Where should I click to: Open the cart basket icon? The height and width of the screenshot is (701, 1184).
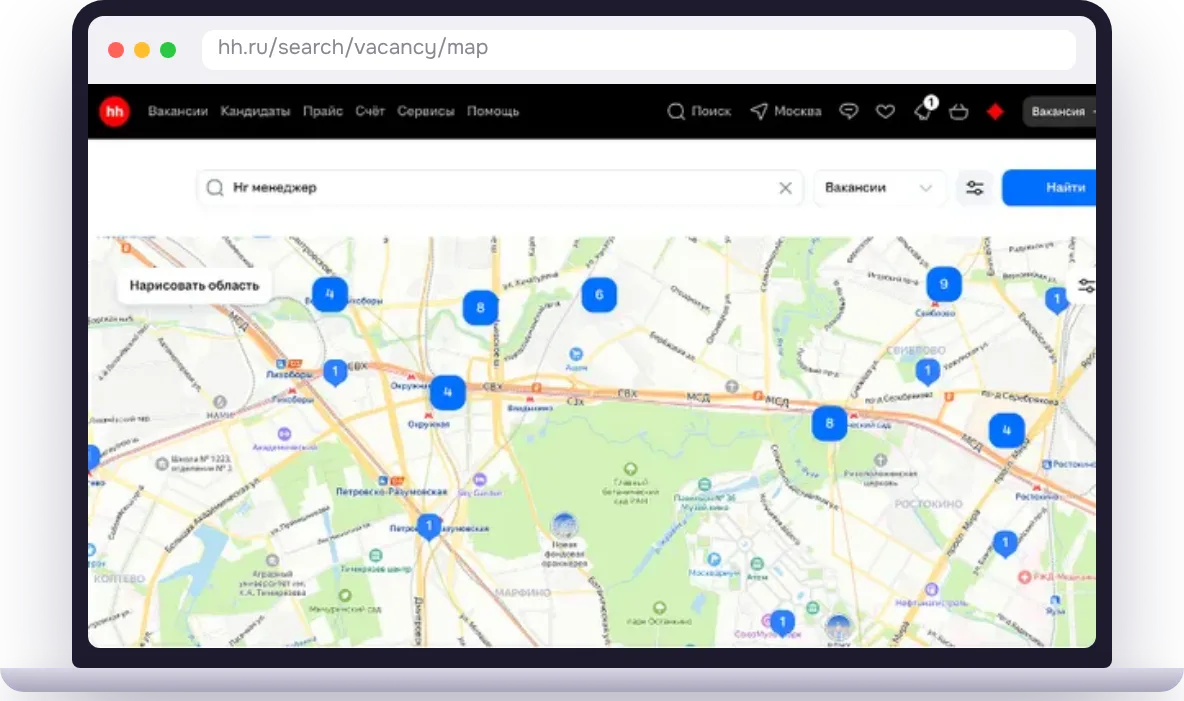tap(958, 112)
